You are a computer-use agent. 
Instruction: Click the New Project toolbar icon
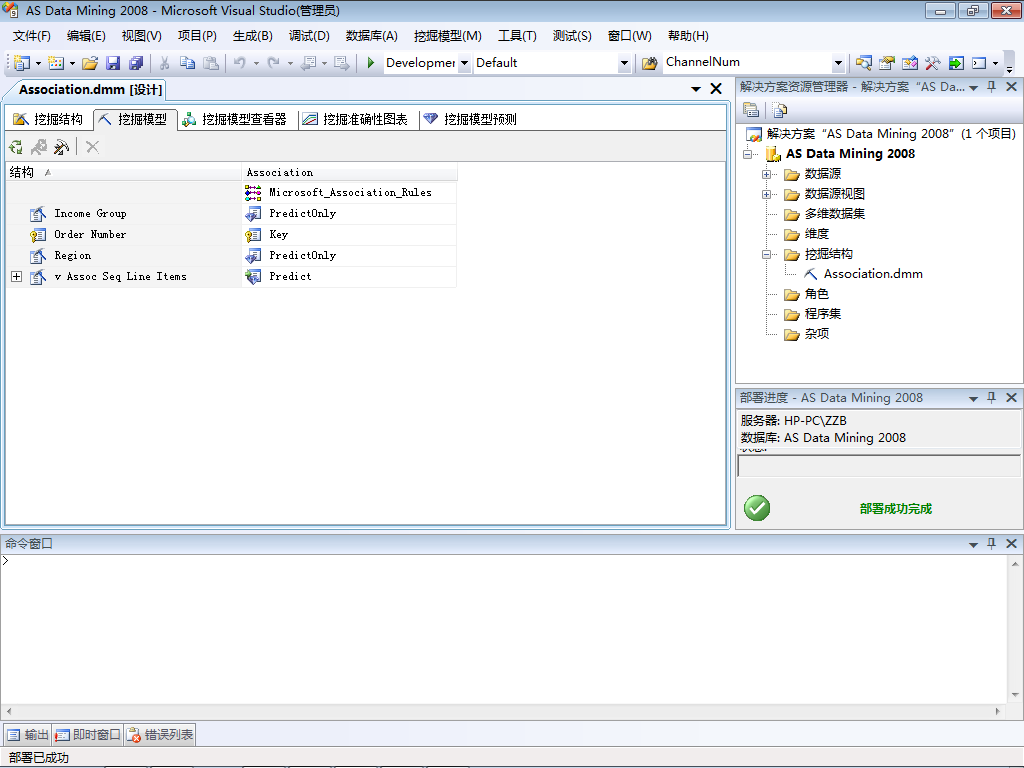[22, 63]
